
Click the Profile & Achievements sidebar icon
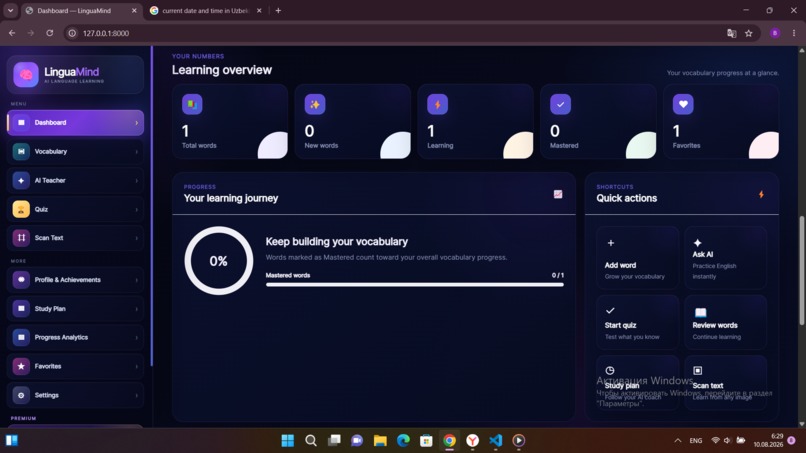[21, 280]
